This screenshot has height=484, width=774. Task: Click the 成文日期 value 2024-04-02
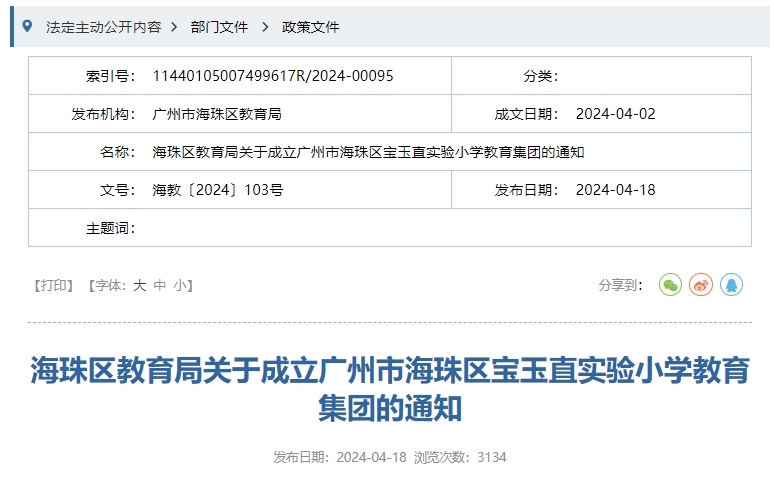(615, 114)
